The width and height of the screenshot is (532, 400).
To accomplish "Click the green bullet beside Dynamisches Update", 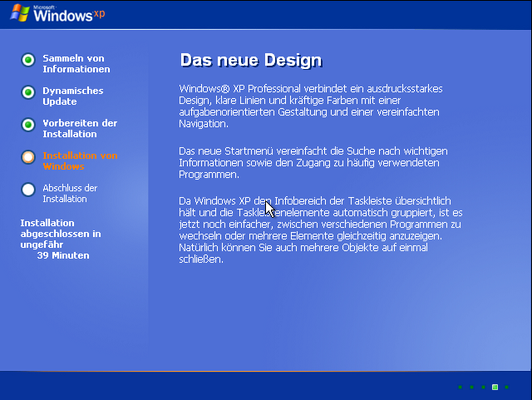I will click(28, 92).
